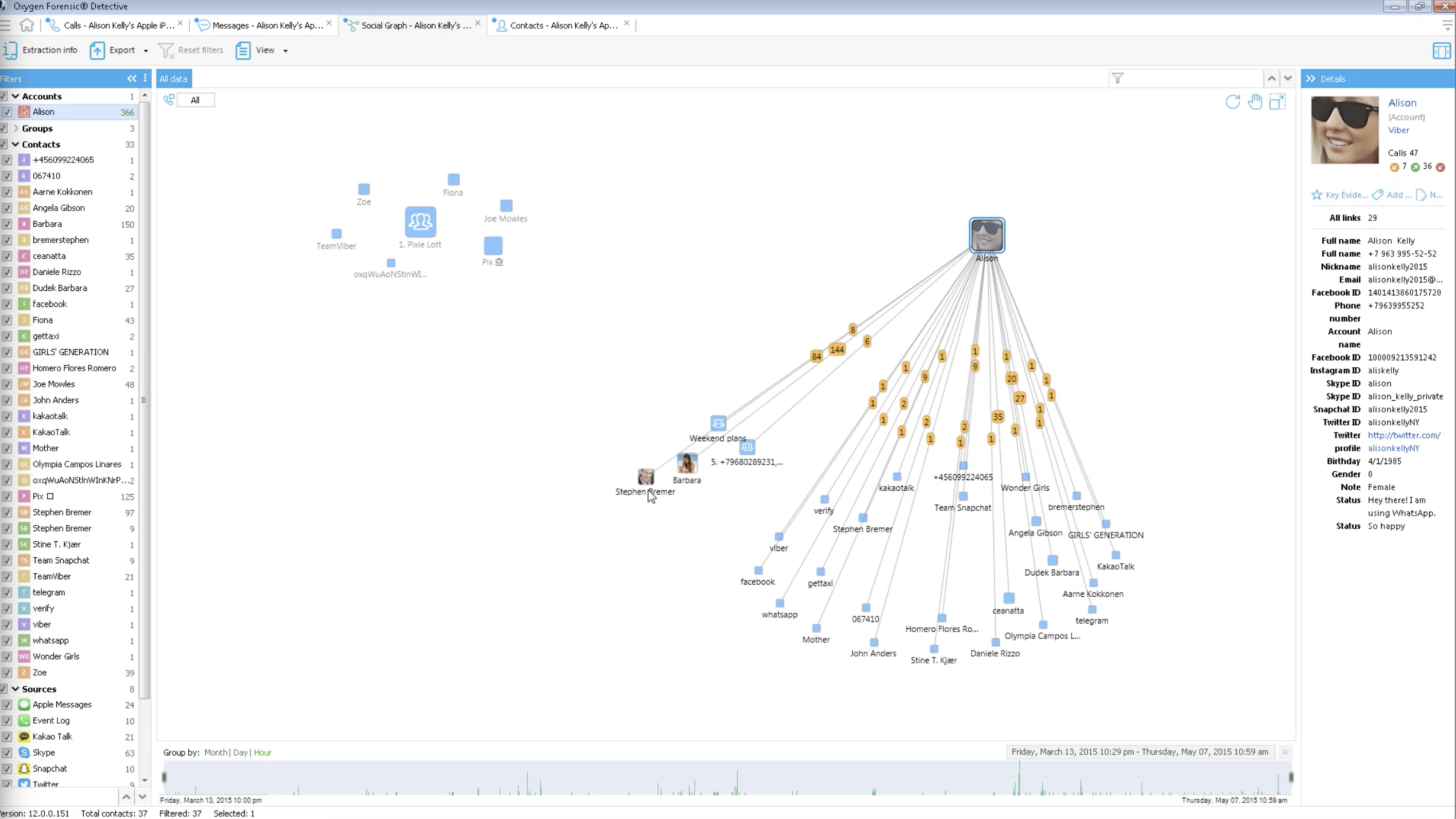The width and height of the screenshot is (1456, 819).
Task: Clear the timeline date range
Action: [1285, 752]
